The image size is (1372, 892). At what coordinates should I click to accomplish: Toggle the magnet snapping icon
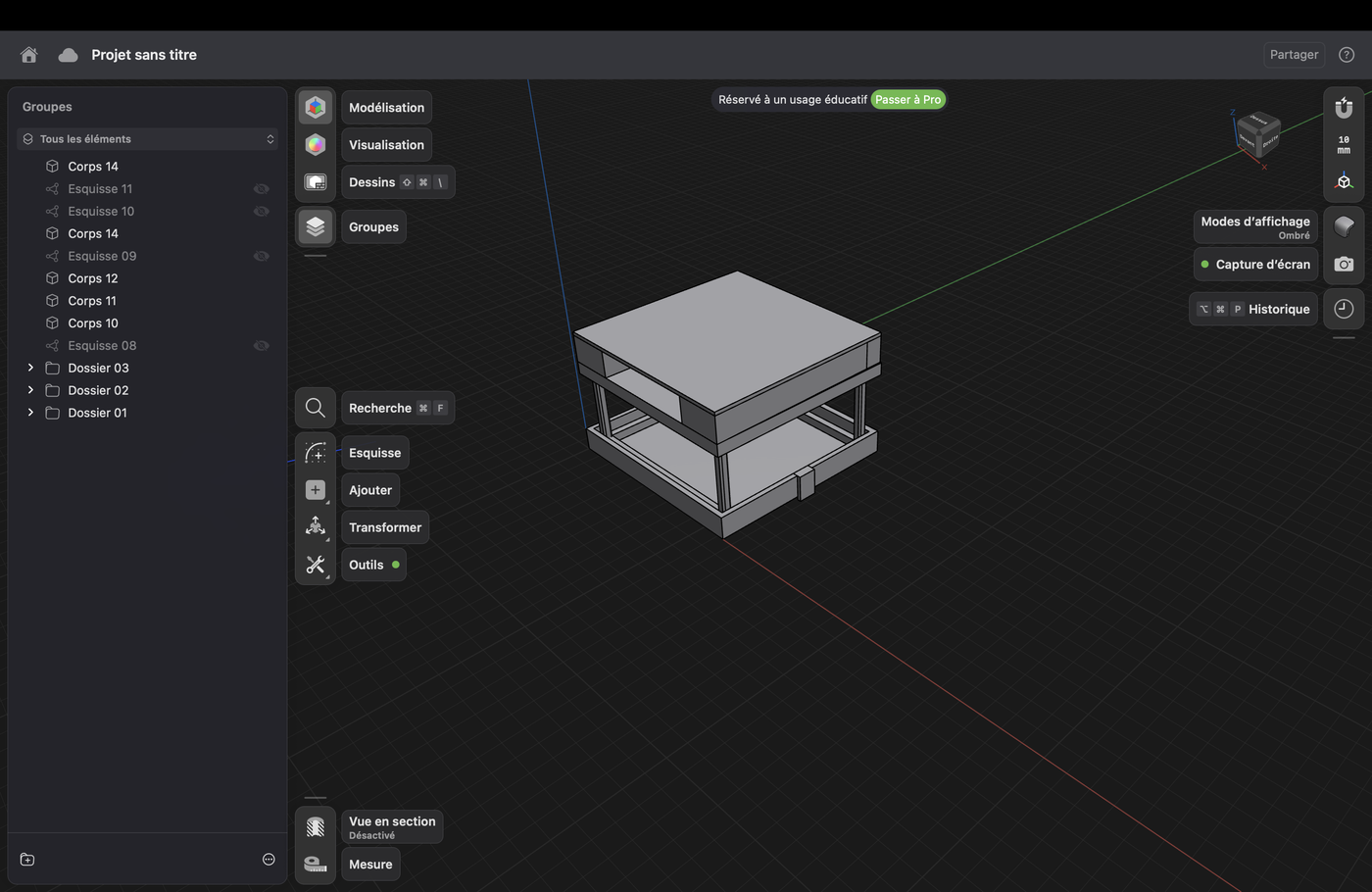[x=1344, y=108]
